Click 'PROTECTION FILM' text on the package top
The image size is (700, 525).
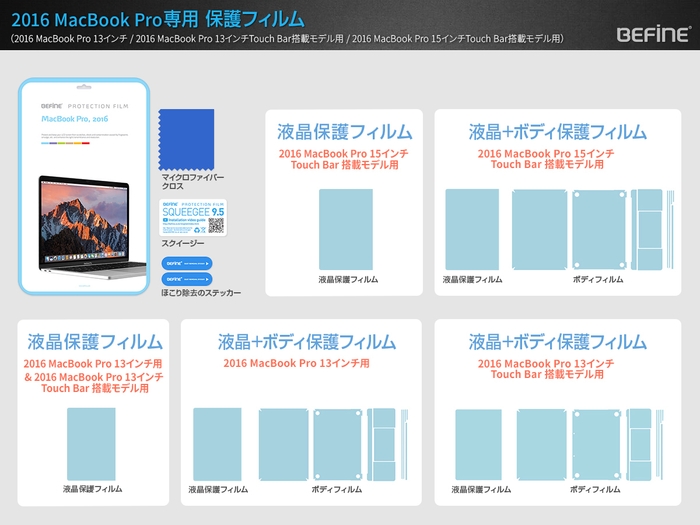[x=98, y=106]
